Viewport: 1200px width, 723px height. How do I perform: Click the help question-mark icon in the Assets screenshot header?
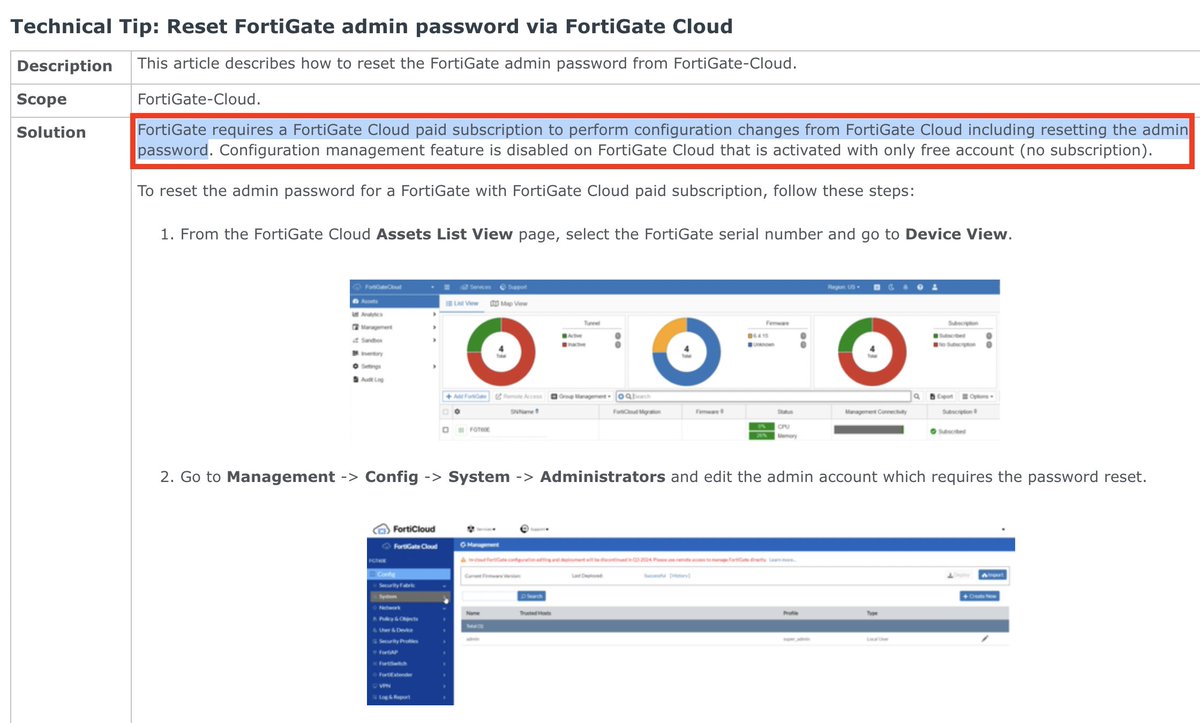(921, 287)
